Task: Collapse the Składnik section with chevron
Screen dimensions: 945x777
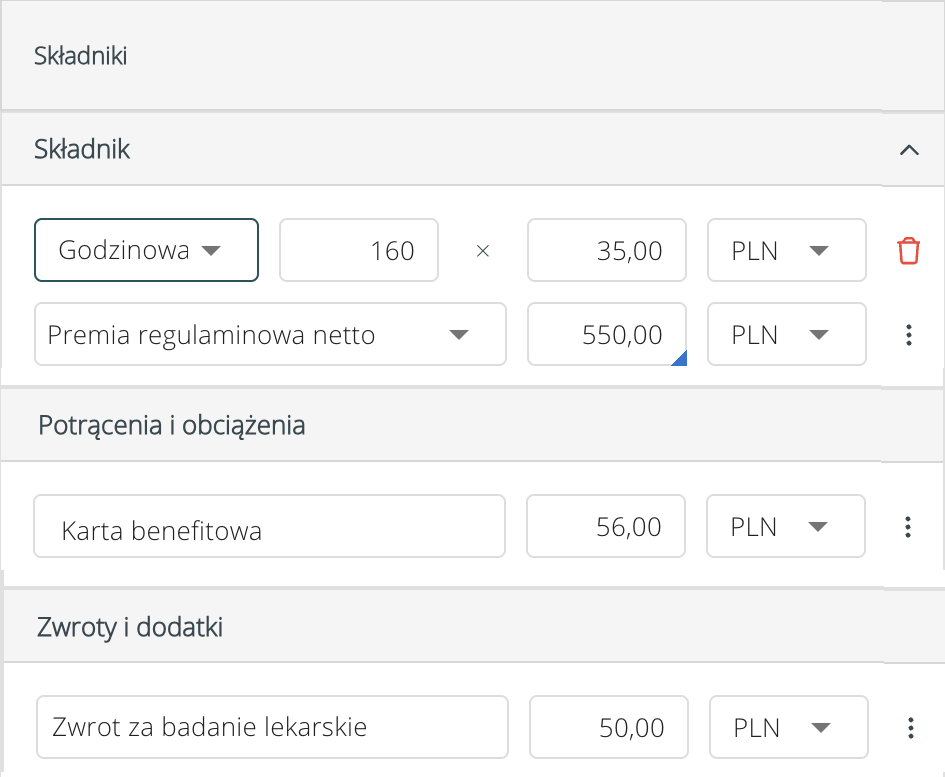Action: [x=908, y=150]
